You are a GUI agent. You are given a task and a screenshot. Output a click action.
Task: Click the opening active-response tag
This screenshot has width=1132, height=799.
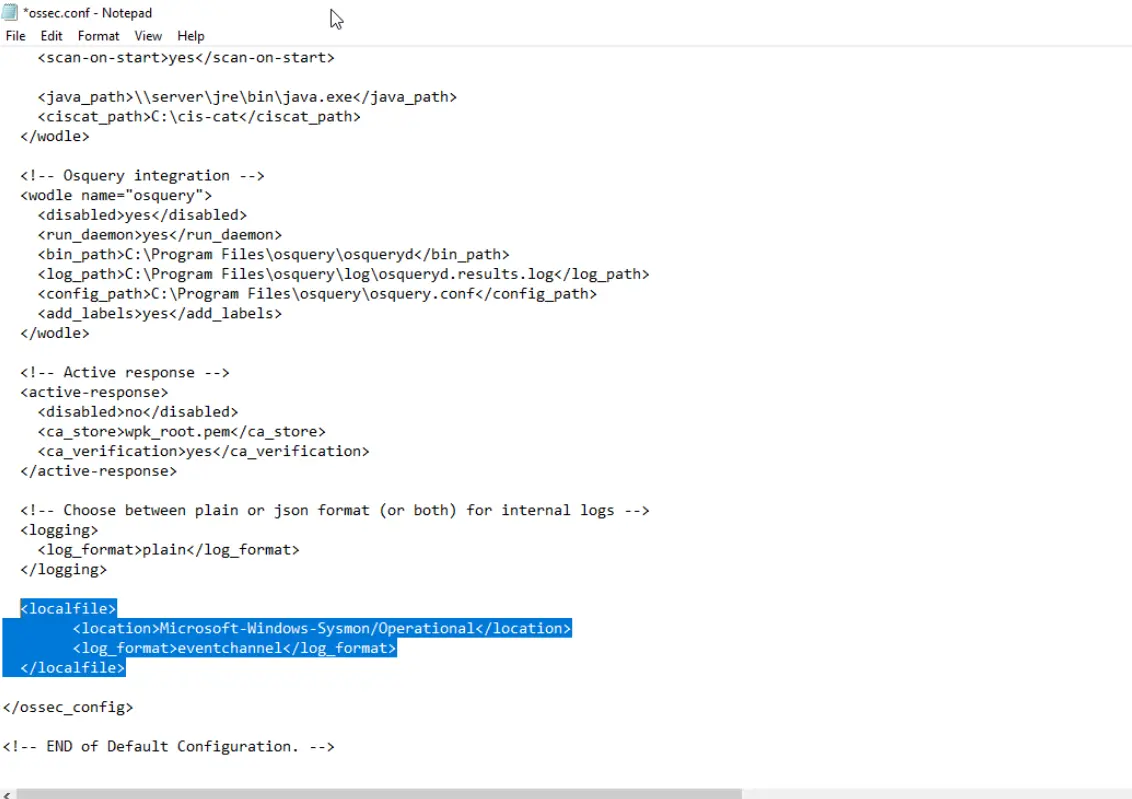coord(94,392)
